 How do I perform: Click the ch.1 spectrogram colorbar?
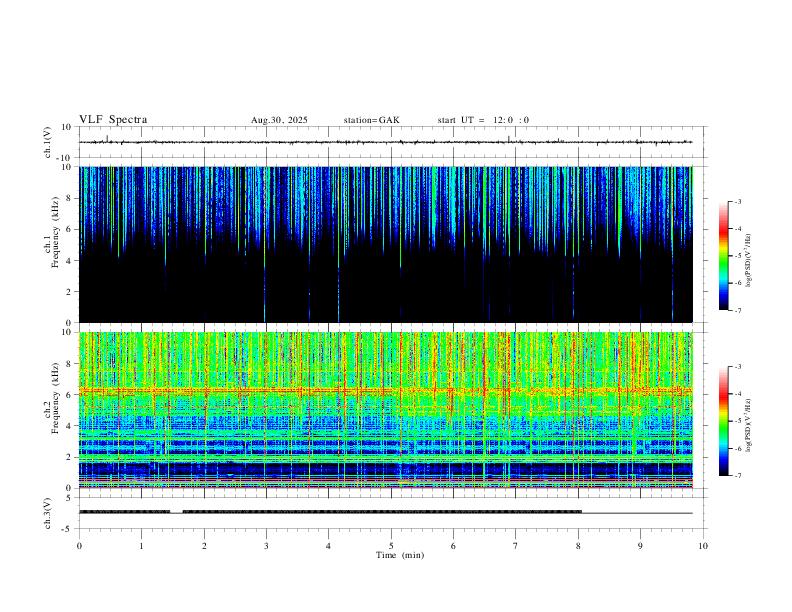coord(723,255)
